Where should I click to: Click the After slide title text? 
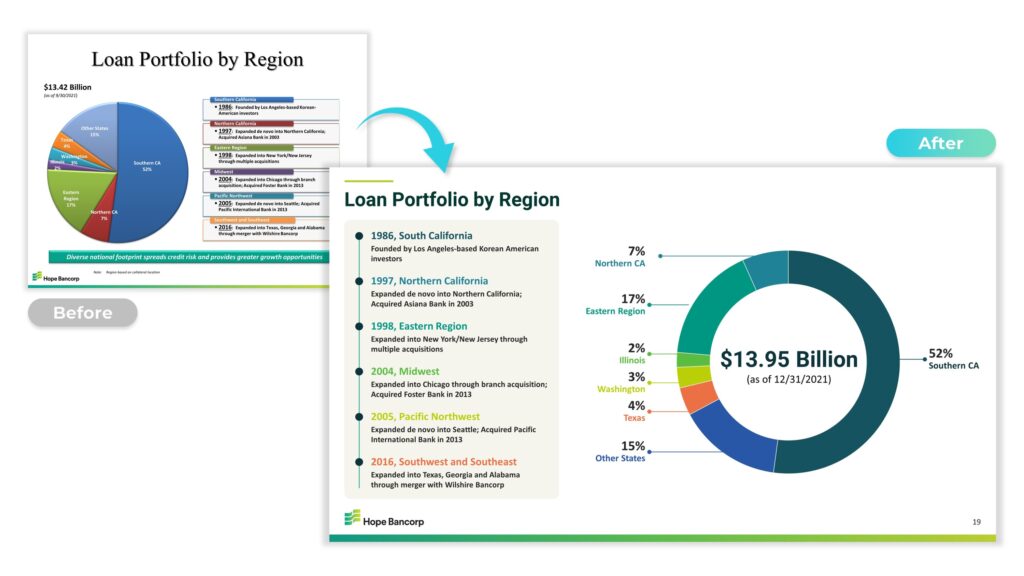(x=451, y=199)
